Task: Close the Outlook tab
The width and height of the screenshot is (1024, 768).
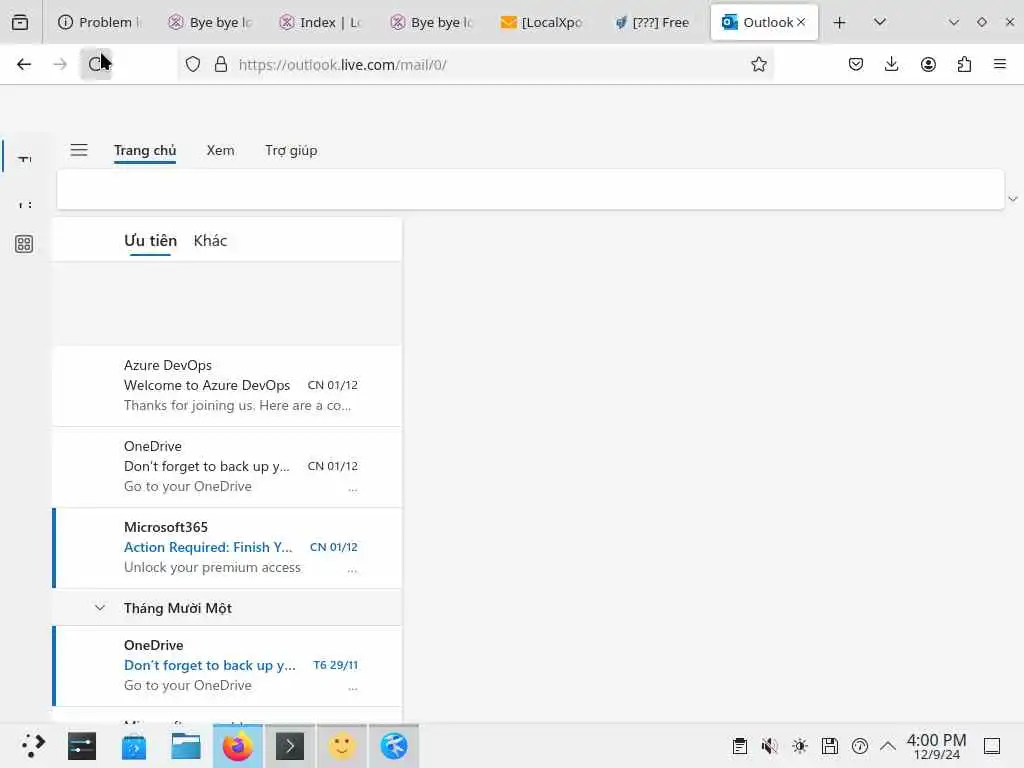Action: [x=801, y=22]
